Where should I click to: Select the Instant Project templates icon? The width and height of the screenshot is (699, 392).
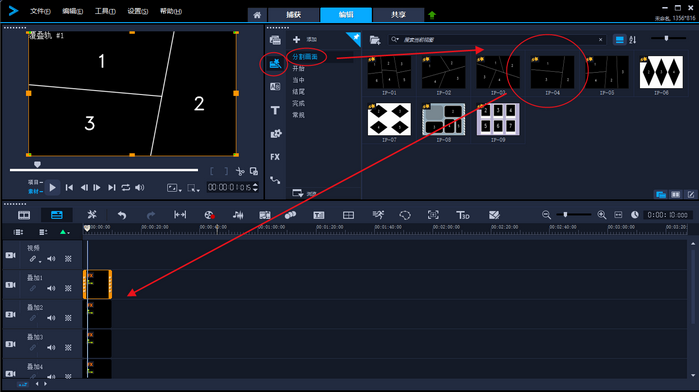(x=275, y=64)
